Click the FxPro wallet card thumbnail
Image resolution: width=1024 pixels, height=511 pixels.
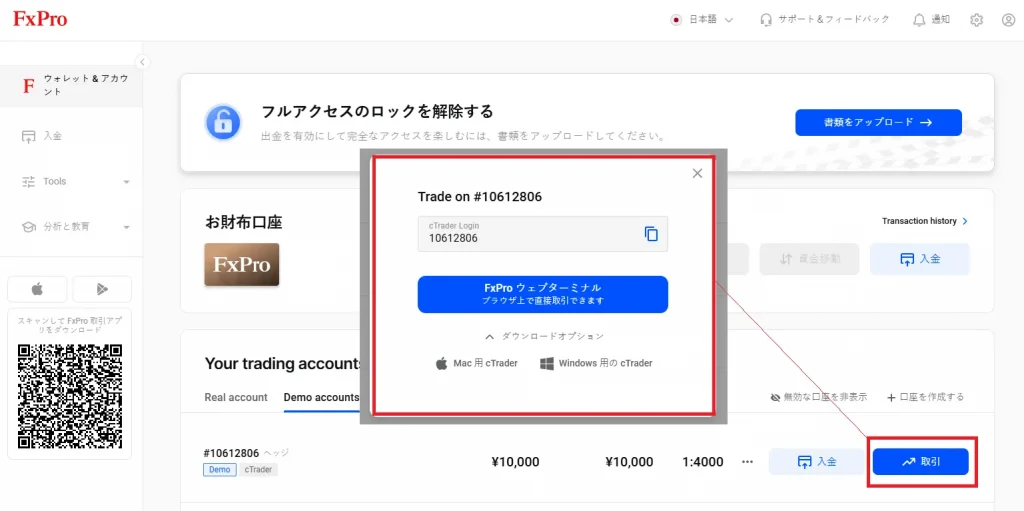(242, 265)
